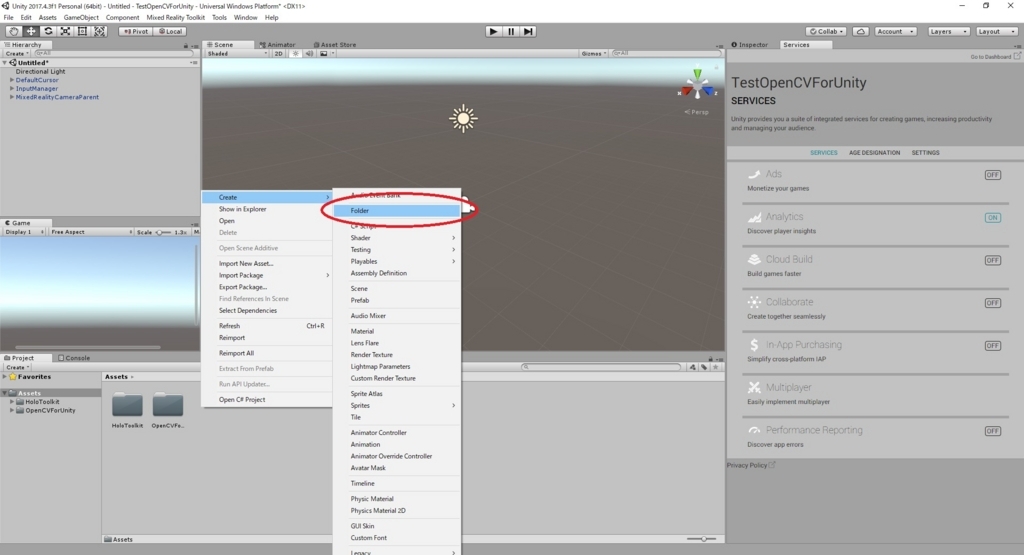
Task: Toggle Cloud Build OFF switch
Action: click(993, 260)
